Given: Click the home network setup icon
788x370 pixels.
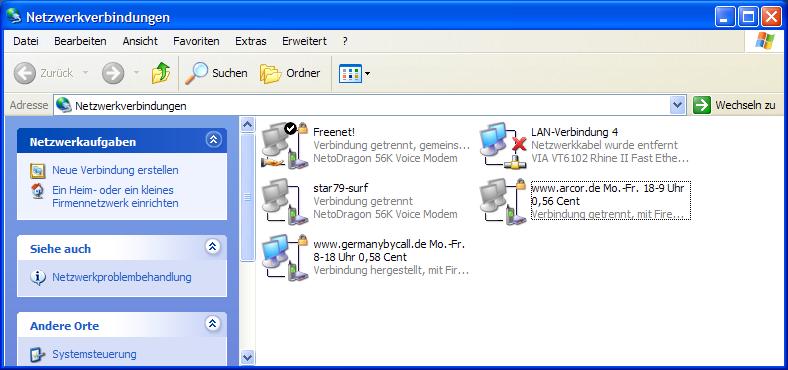Looking at the screenshot, I should pyautogui.click(x=38, y=191).
